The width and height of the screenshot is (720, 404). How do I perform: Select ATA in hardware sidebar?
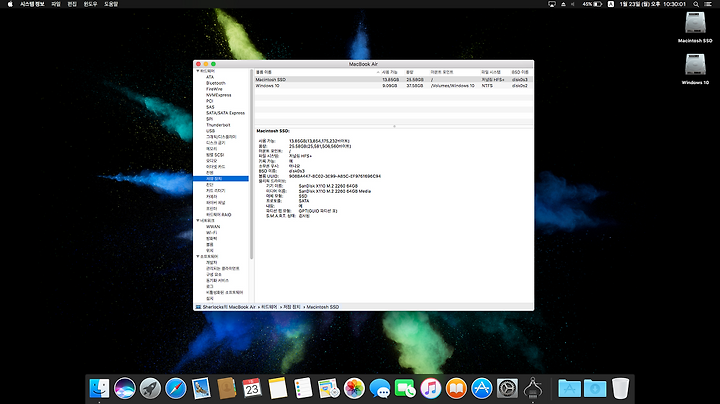tap(210, 77)
